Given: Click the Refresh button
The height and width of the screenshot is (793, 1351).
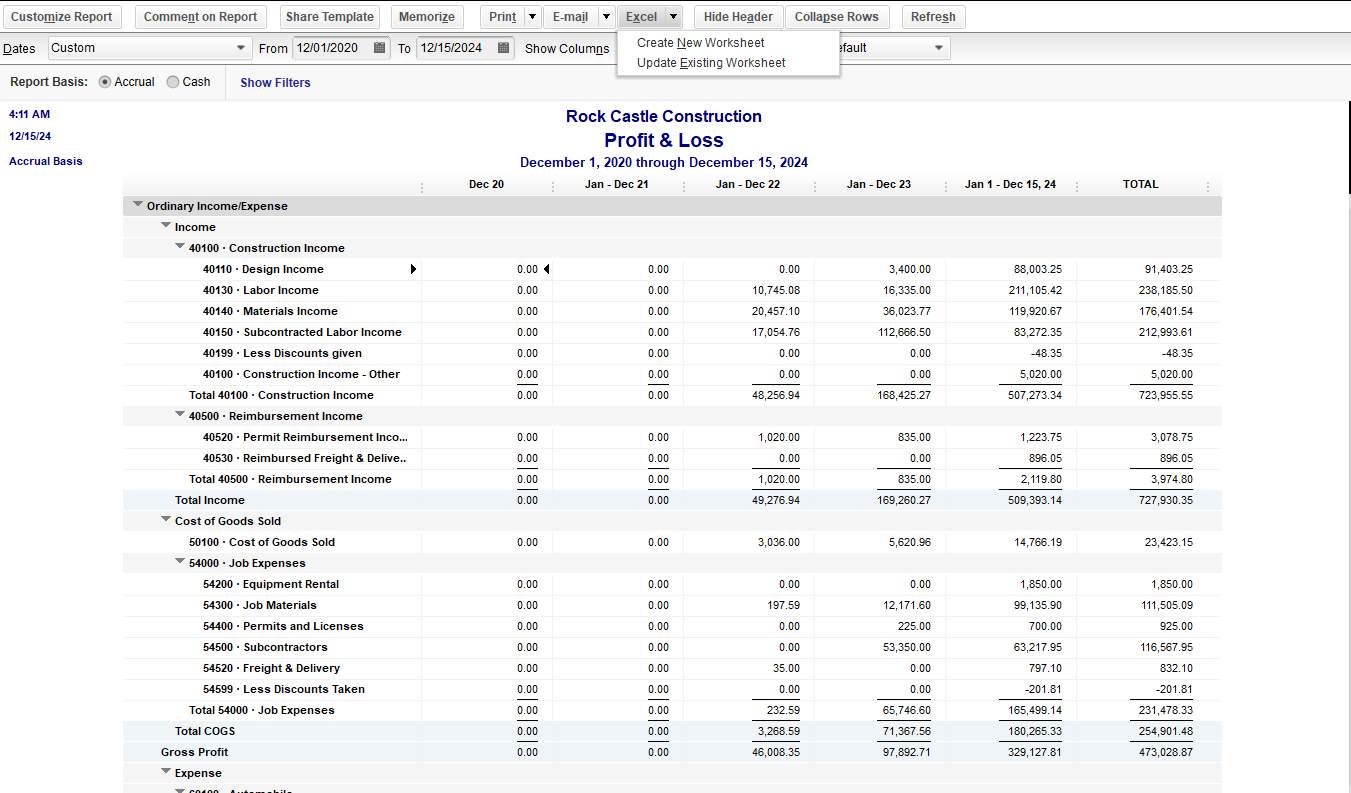Looking at the screenshot, I should [x=933, y=17].
